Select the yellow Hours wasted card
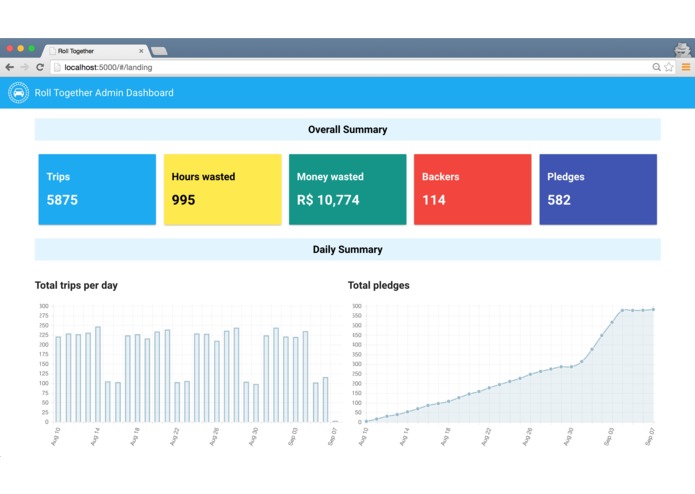Viewport: 695px width, 494px height. pyautogui.click(x=223, y=189)
